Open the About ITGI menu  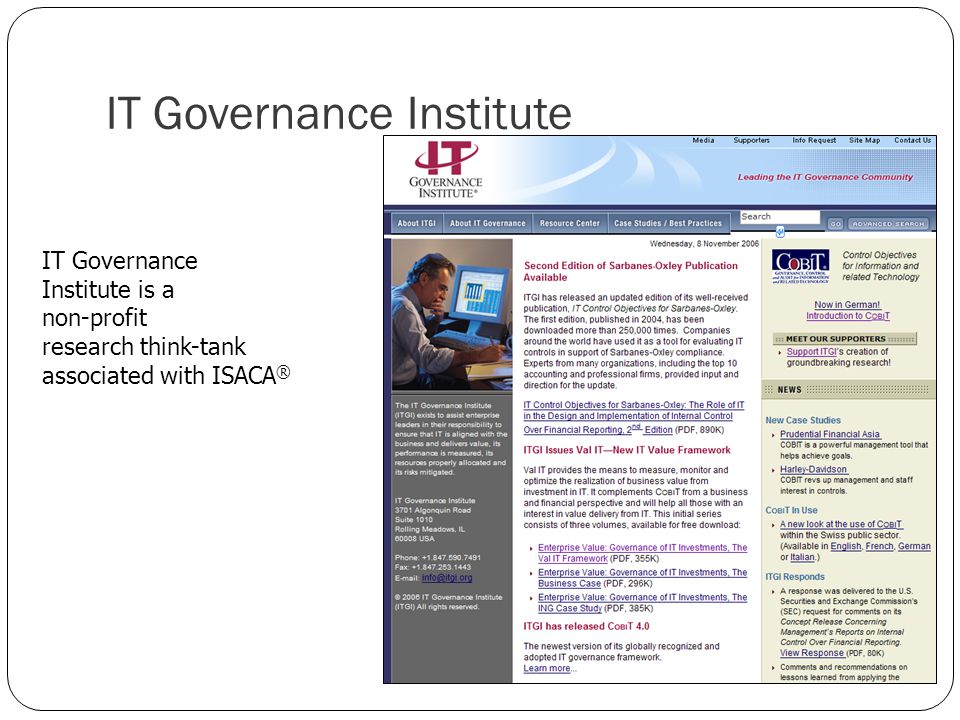coord(416,223)
